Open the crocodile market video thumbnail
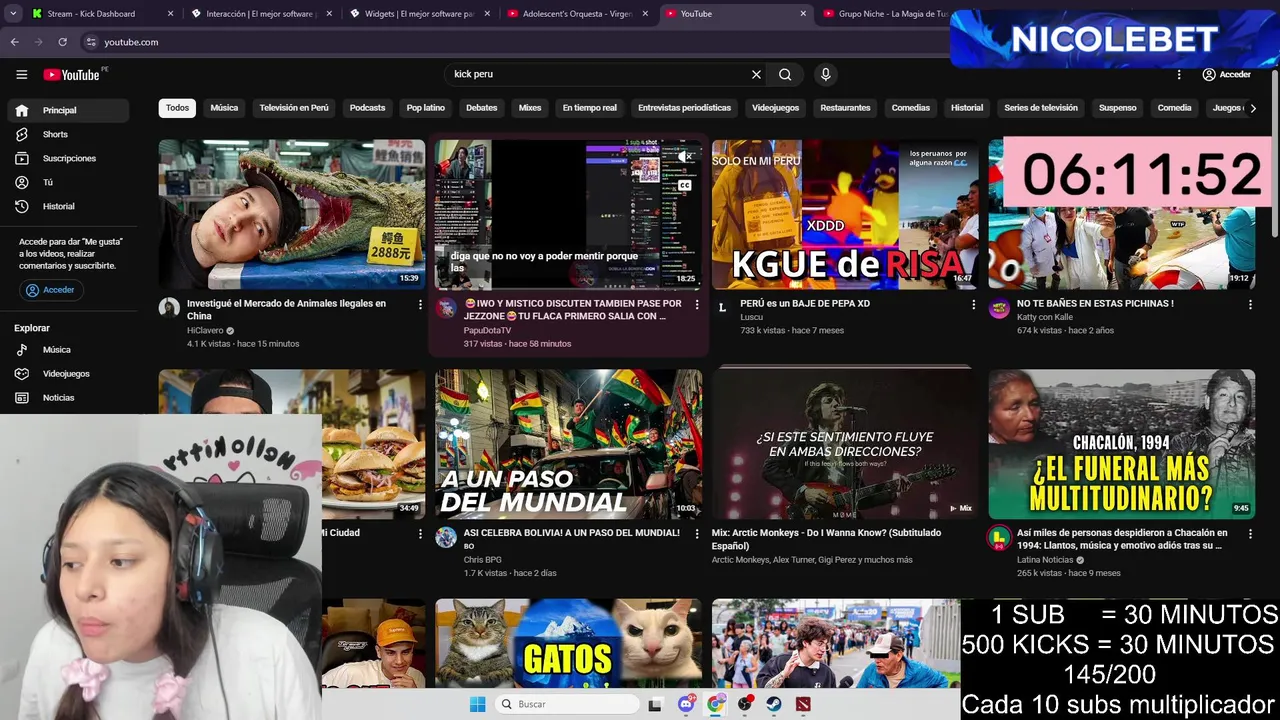1280x720 pixels. [292, 214]
